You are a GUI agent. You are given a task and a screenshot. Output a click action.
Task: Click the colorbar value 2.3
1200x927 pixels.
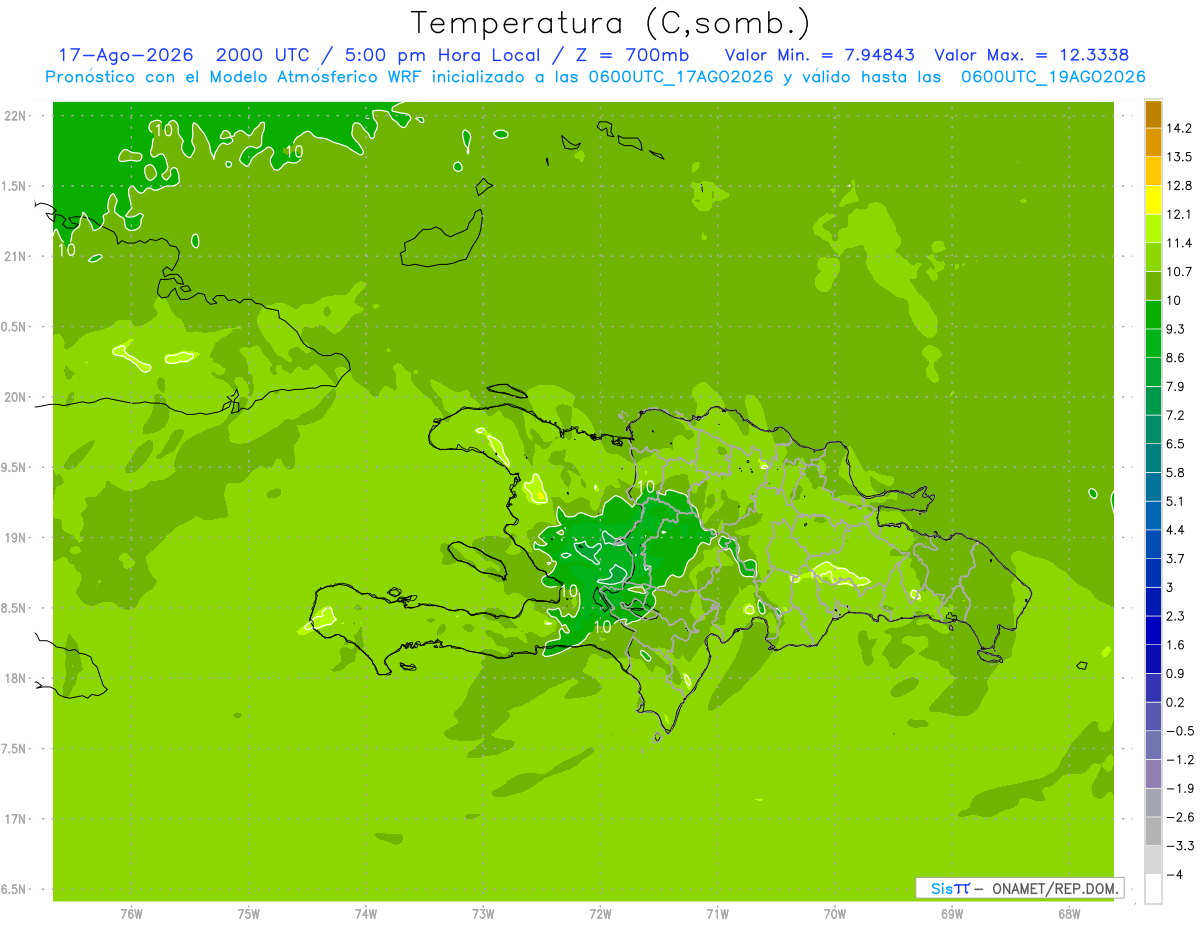coord(1177,616)
